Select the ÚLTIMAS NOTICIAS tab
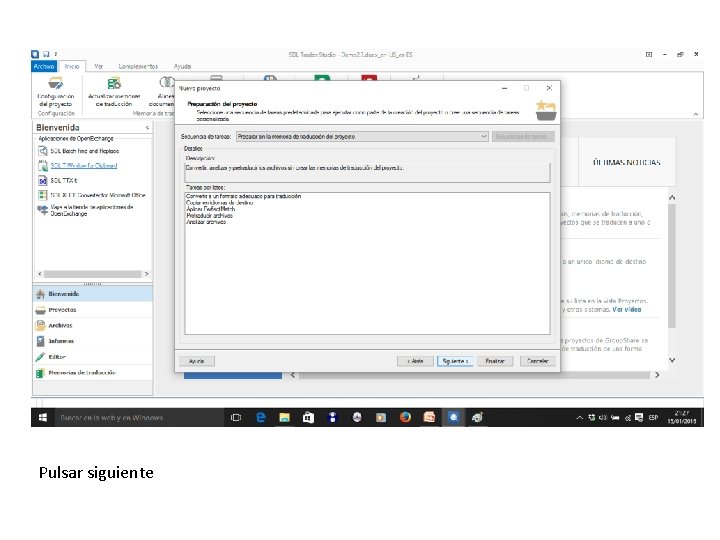This screenshot has height=540, width=720. click(627, 163)
